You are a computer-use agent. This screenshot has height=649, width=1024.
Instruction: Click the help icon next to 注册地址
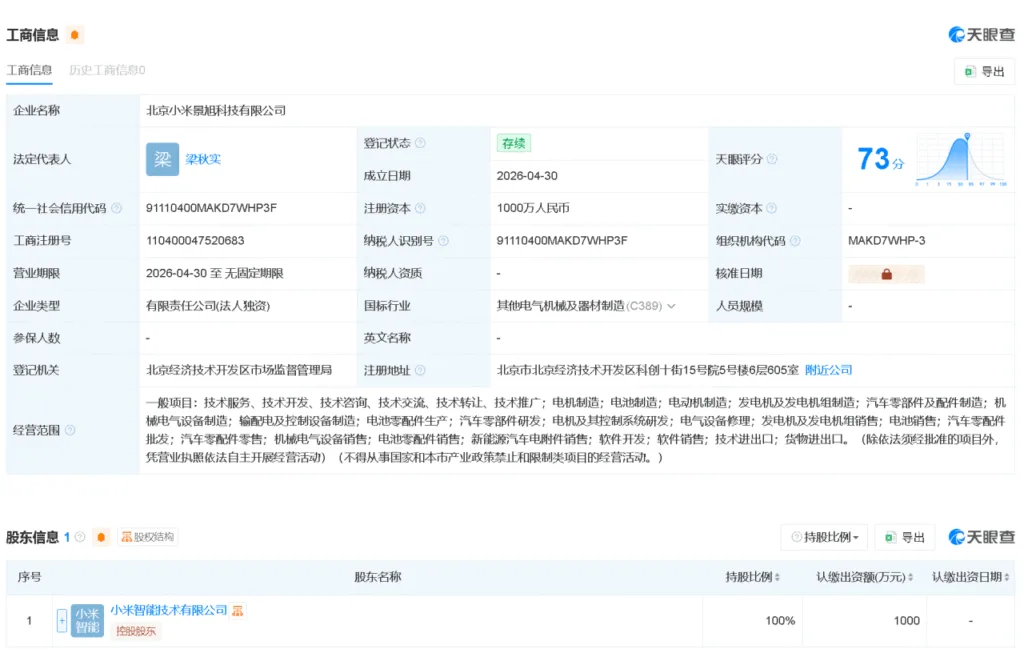tap(420, 370)
